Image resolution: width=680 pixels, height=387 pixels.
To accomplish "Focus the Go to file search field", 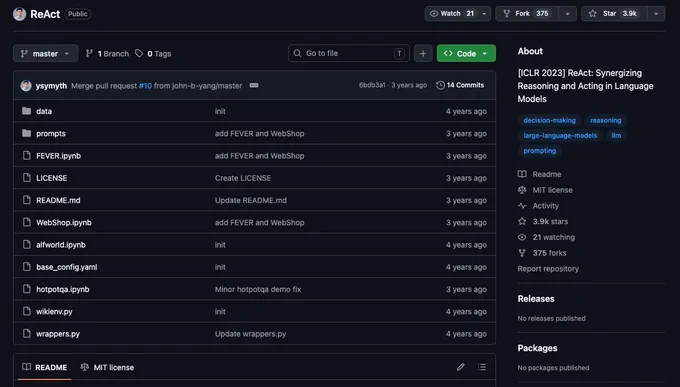I will click(x=349, y=53).
